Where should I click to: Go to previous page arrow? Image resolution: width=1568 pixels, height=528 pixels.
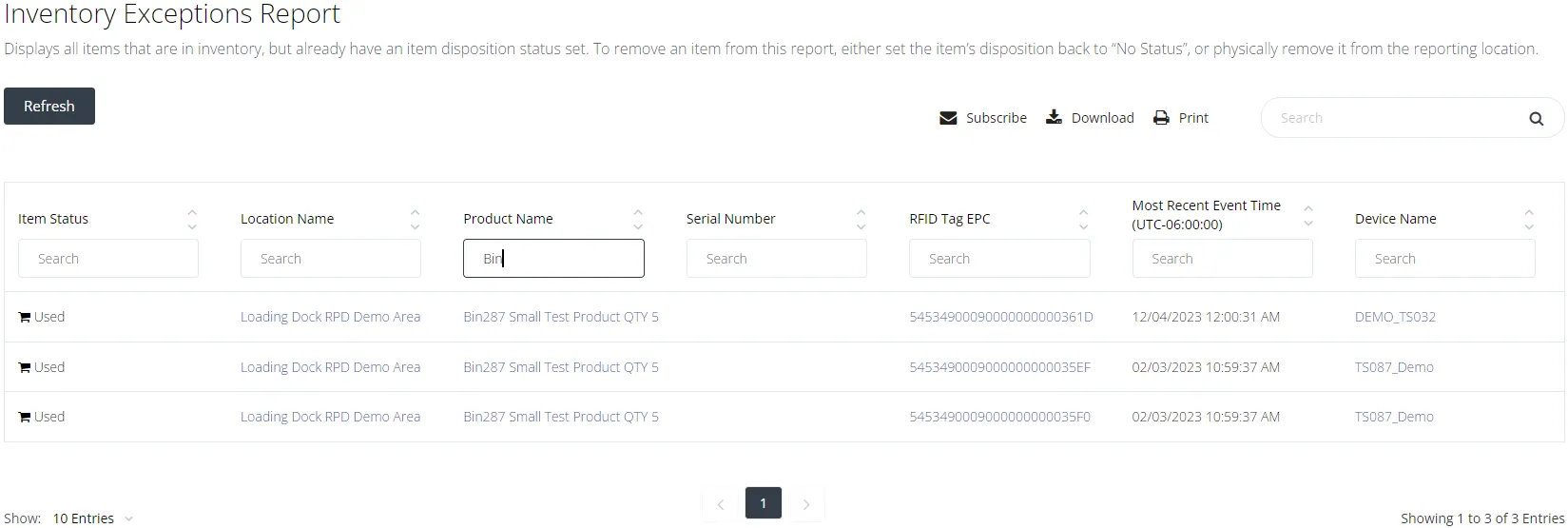pyautogui.click(x=721, y=504)
